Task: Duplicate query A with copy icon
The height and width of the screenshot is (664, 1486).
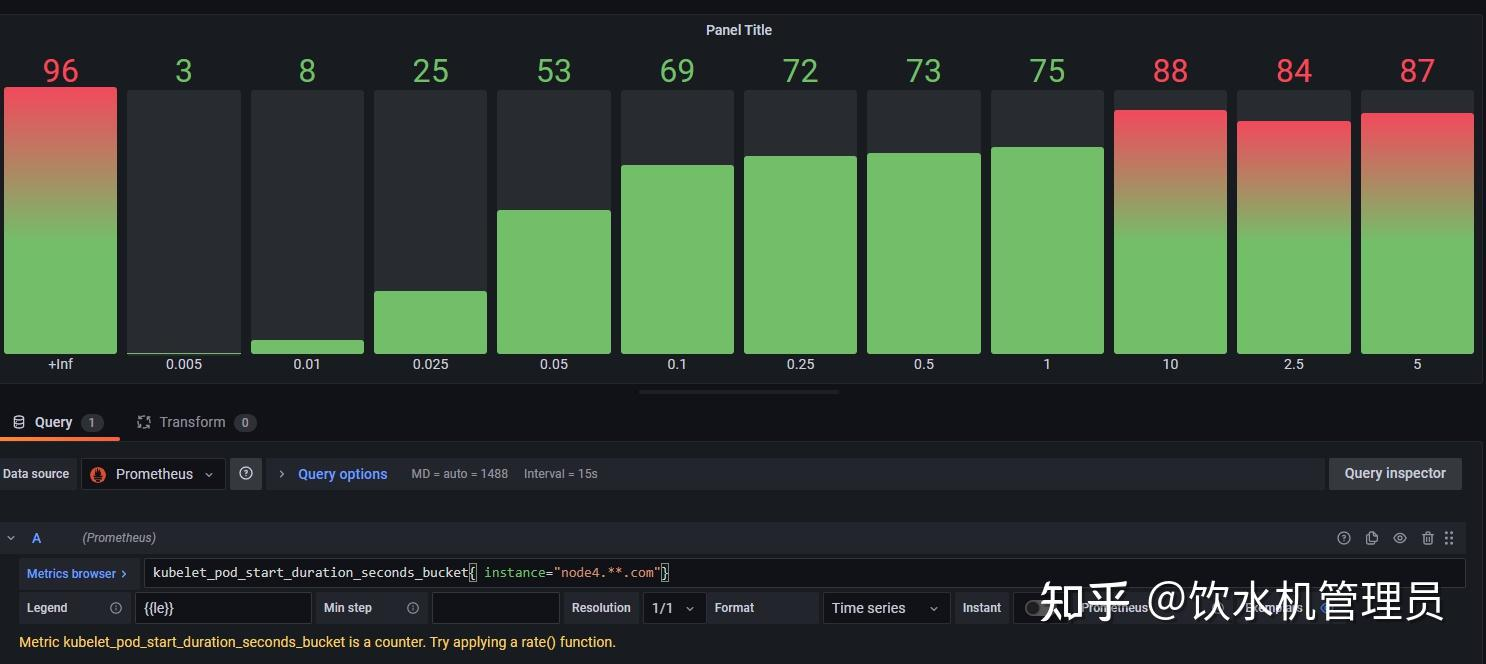Action: click(x=1372, y=538)
